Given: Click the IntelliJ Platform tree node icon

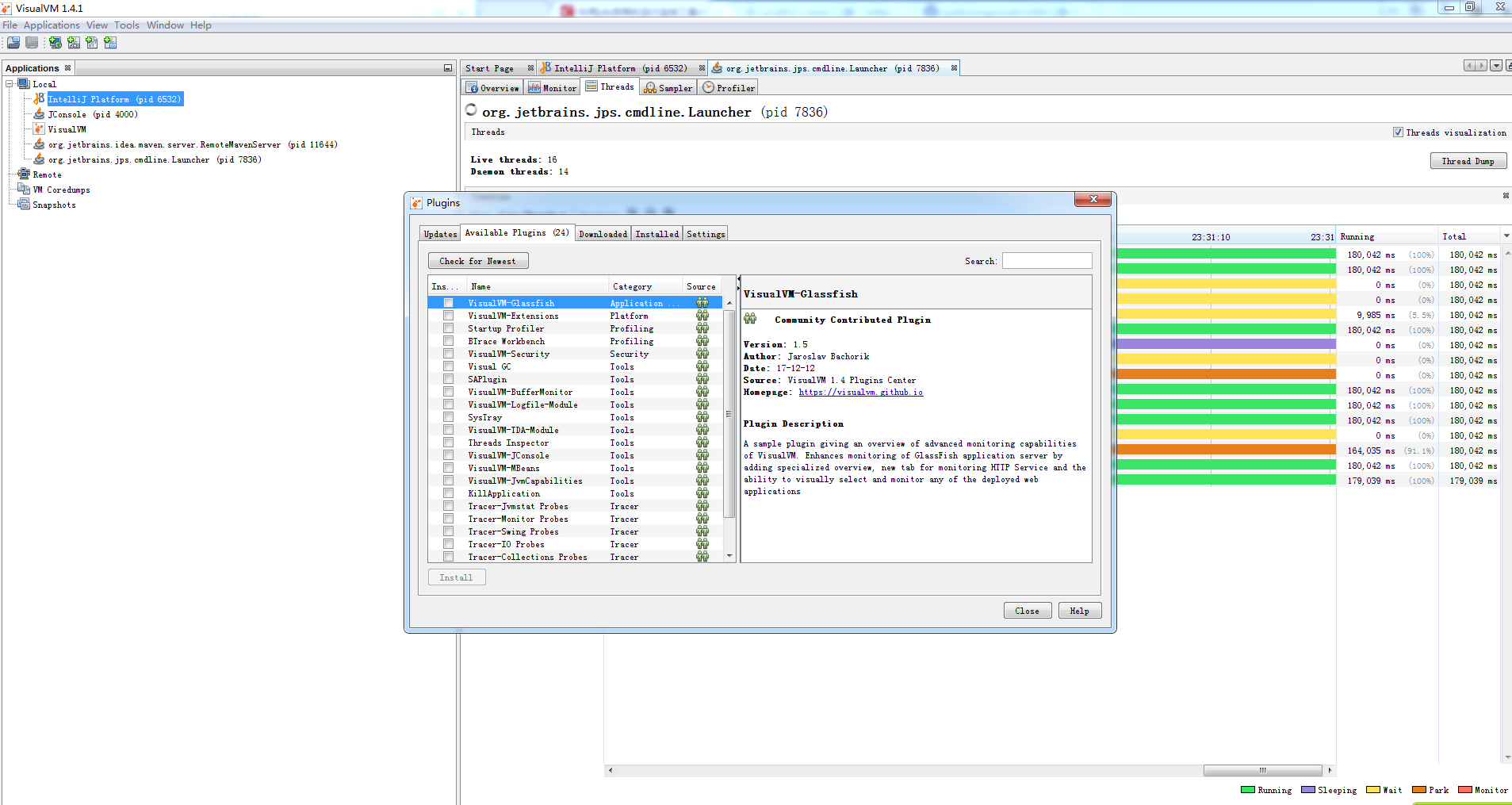Looking at the screenshot, I should (x=39, y=99).
